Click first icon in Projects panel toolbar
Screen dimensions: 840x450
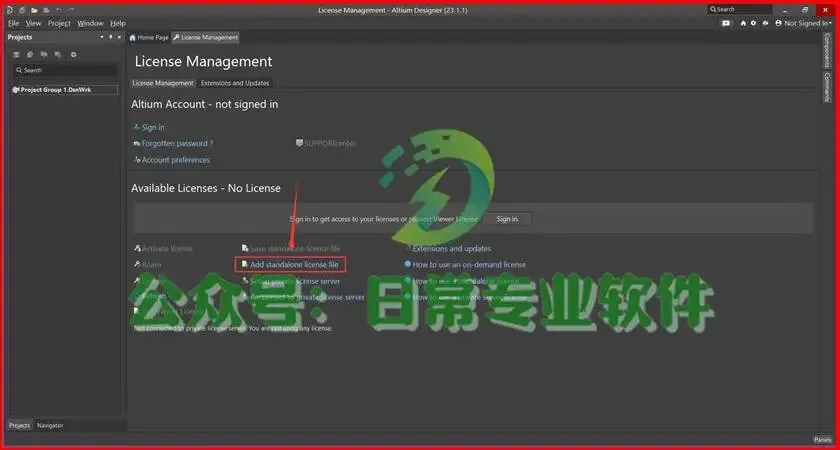point(17,55)
